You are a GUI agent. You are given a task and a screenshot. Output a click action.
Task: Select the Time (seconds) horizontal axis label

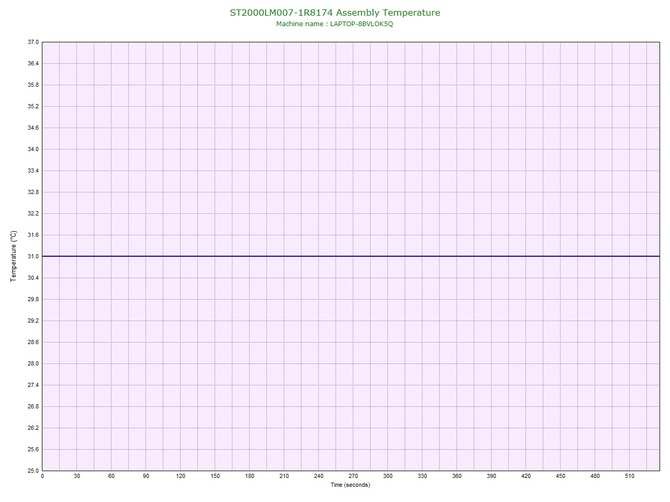[350, 485]
